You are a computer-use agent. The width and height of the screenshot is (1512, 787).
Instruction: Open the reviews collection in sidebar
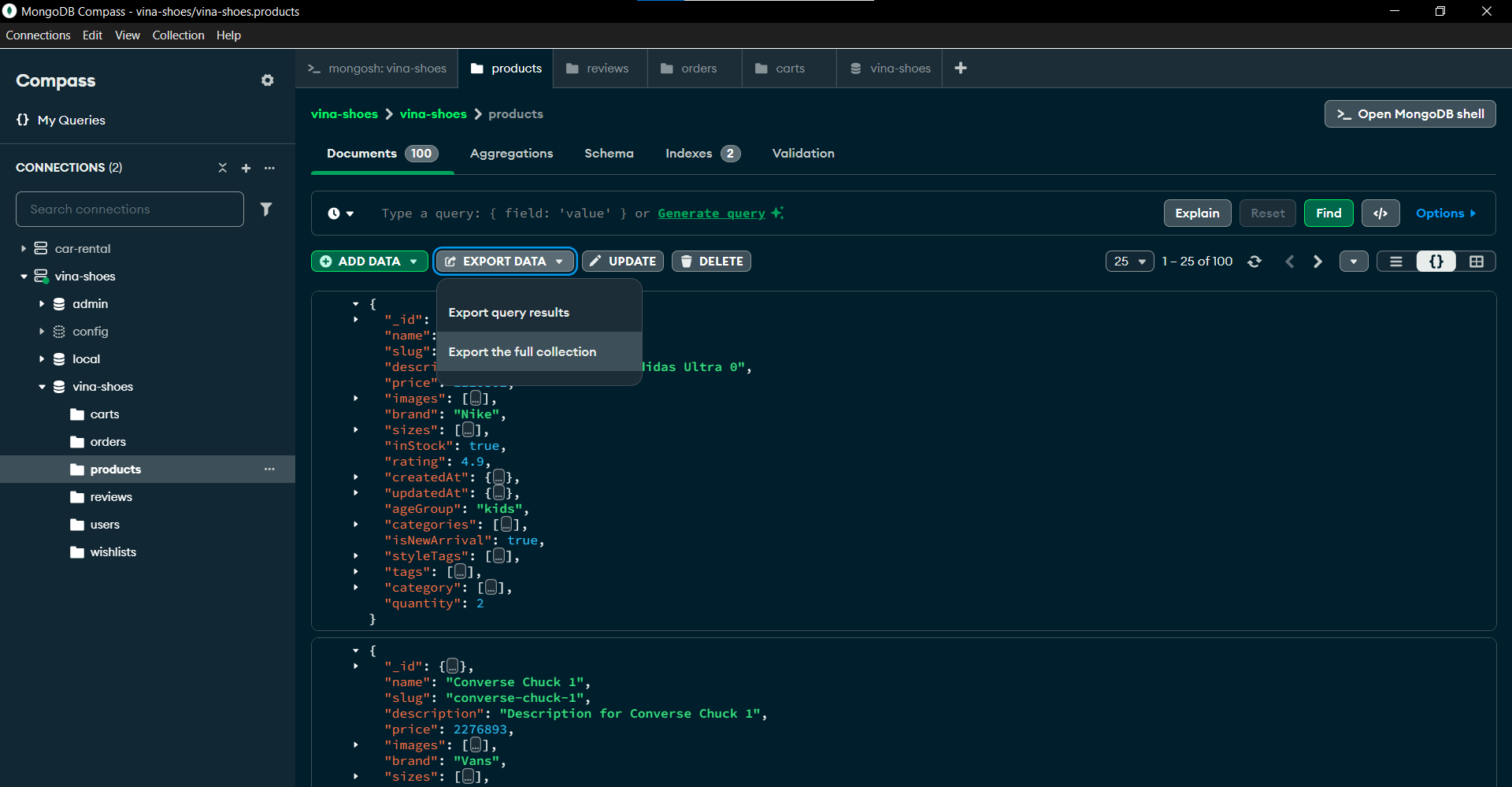(x=111, y=497)
